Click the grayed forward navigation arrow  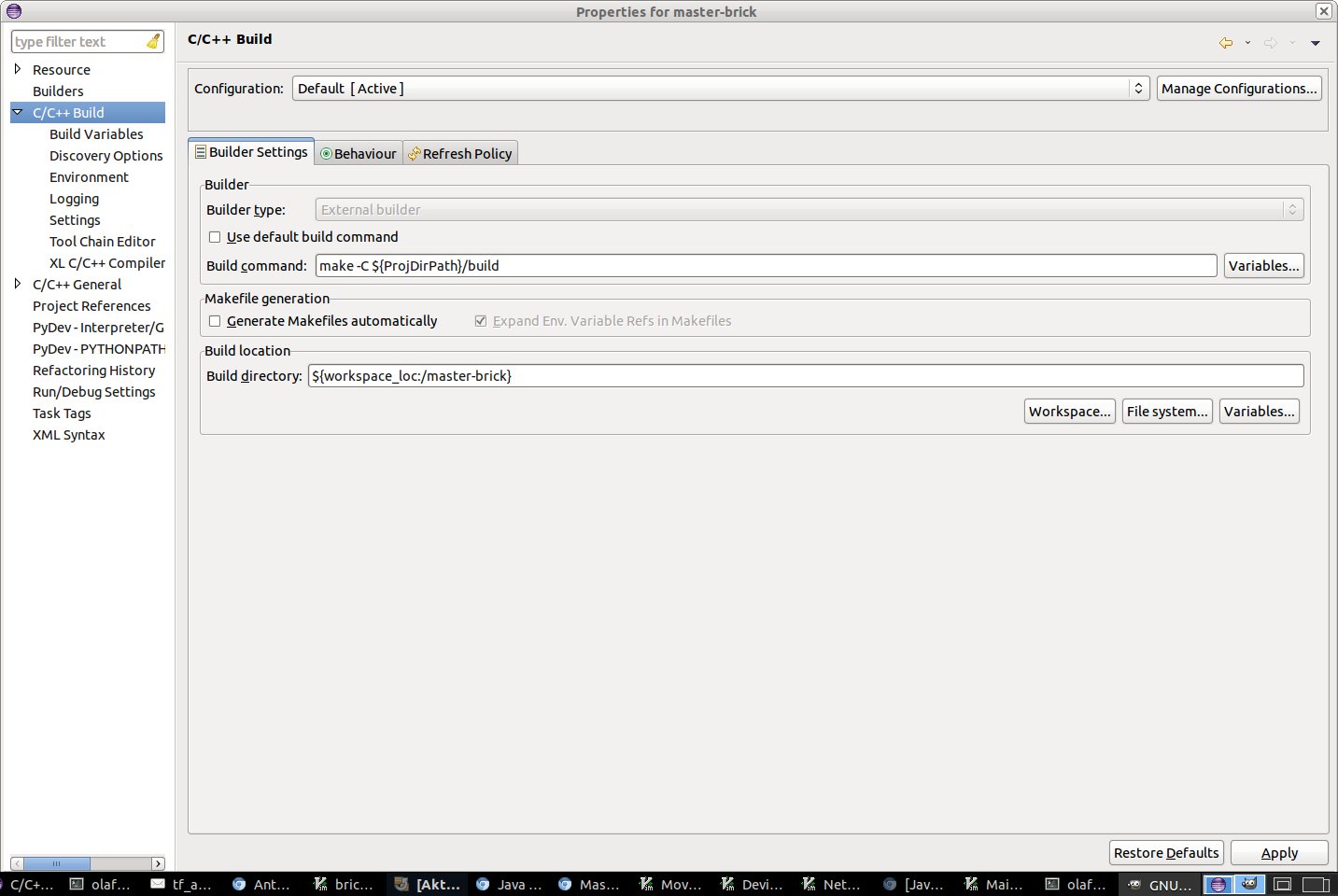[1271, 43]
